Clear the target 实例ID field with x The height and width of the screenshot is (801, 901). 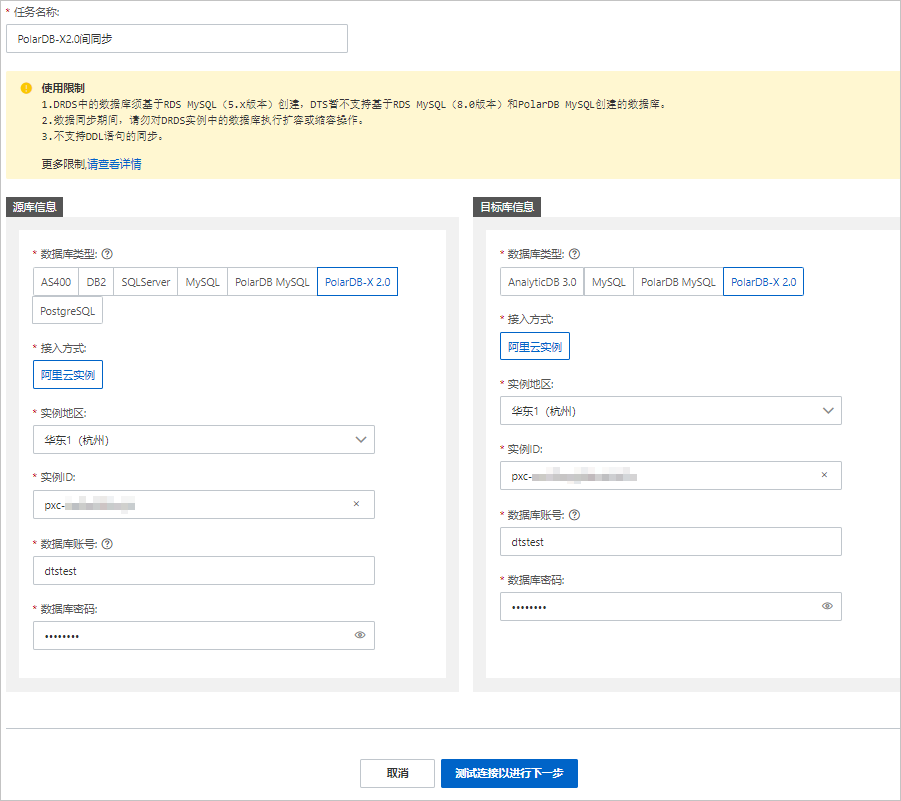coord(824,475)
